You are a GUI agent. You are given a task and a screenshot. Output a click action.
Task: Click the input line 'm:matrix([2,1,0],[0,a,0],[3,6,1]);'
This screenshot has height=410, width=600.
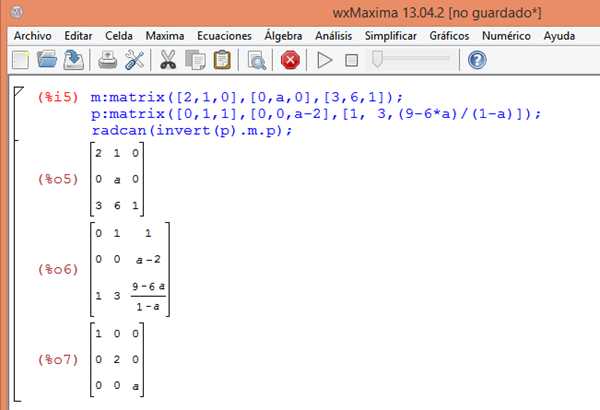point(246,97)
